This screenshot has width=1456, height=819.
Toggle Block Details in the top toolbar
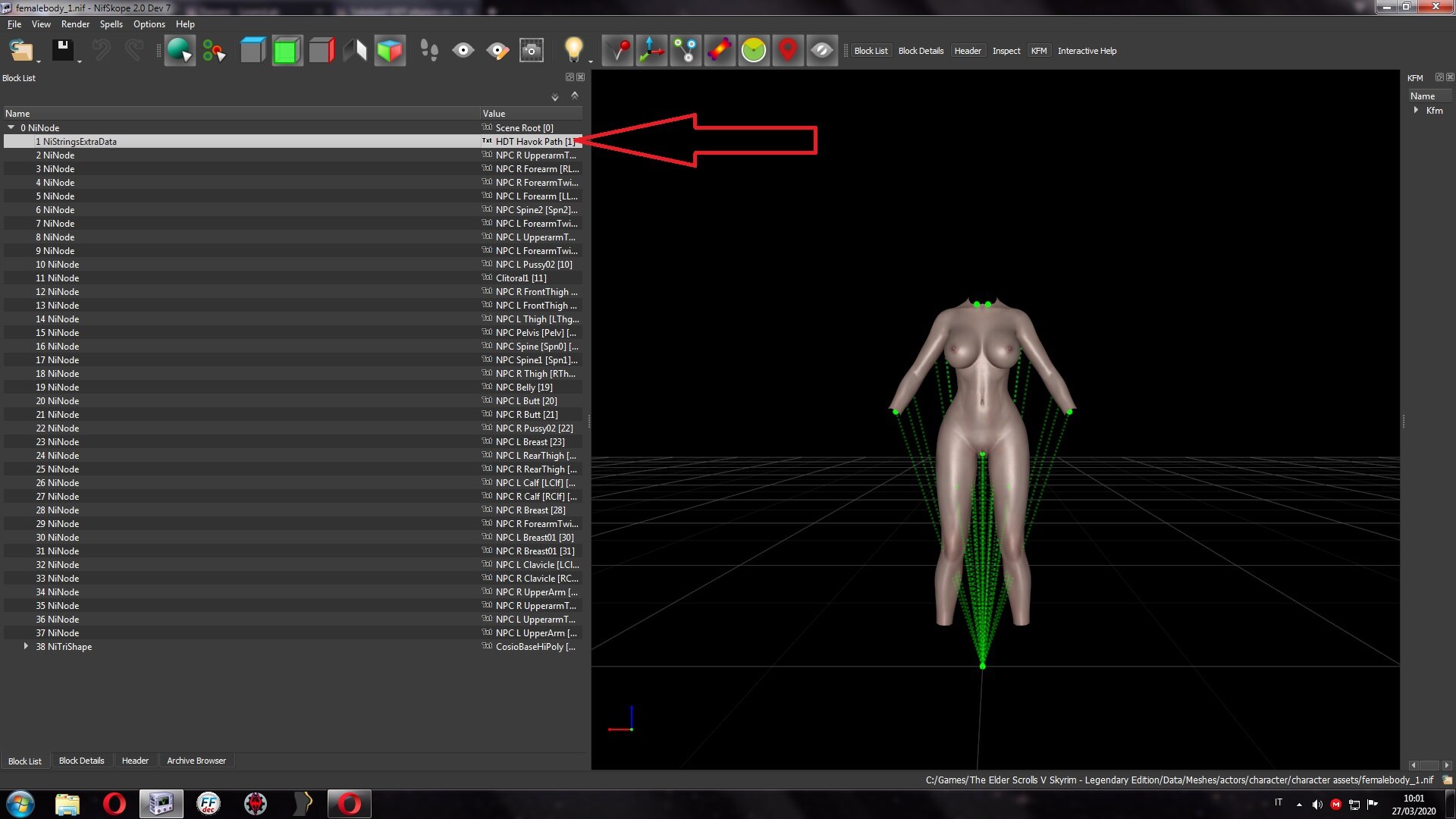point(921,51)
